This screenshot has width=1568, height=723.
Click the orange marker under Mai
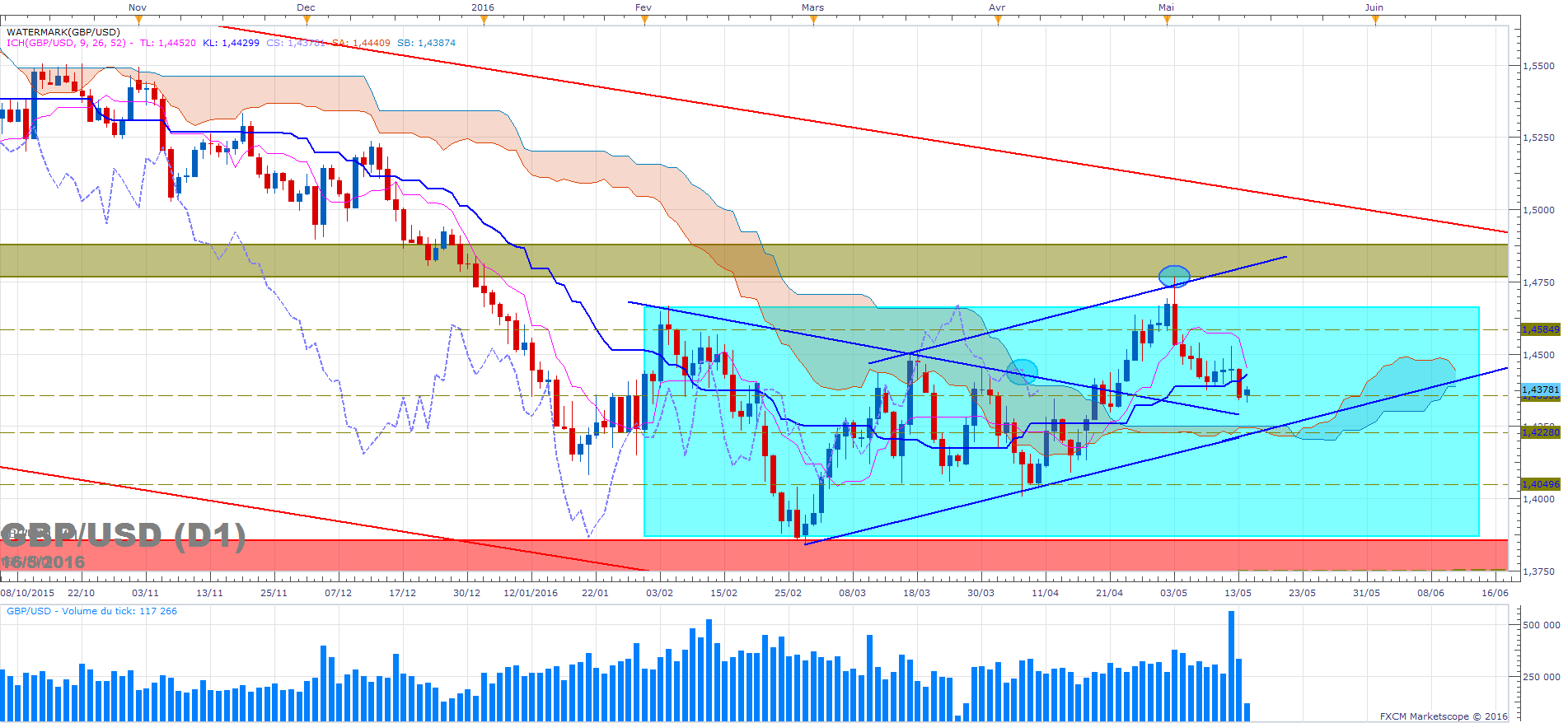pos(1167,21)
